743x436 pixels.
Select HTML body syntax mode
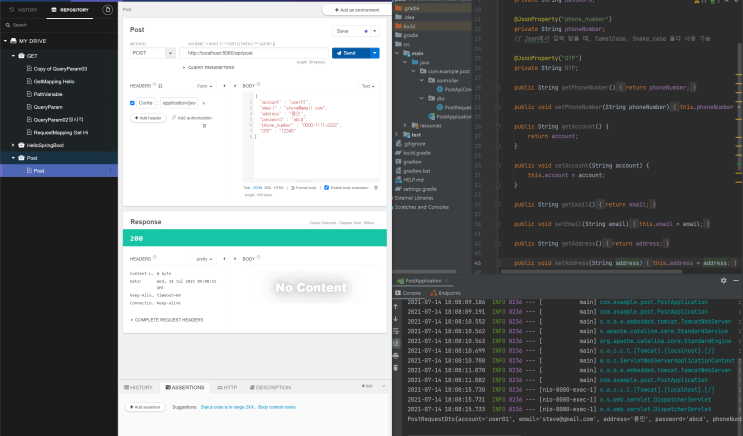pyautogui.click(x=279, y=188)
